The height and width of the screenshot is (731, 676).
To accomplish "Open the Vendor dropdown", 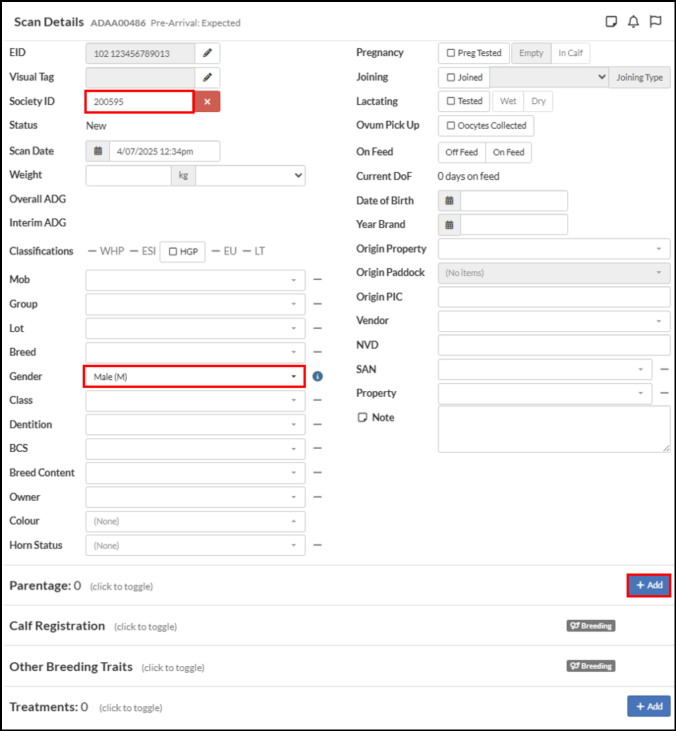I will click(x=554, y=321).
